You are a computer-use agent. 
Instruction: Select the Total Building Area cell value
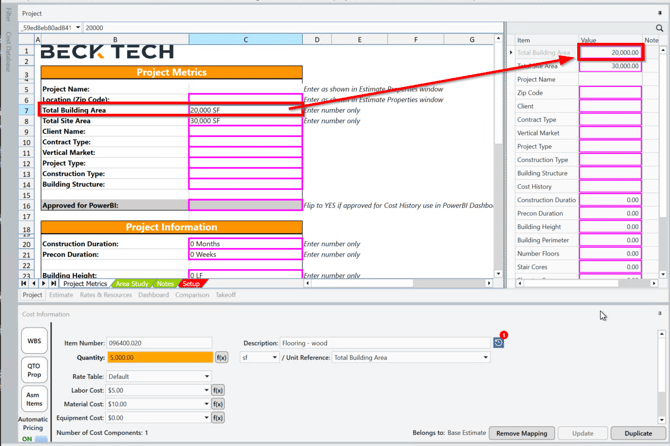(x=245, y=110)
